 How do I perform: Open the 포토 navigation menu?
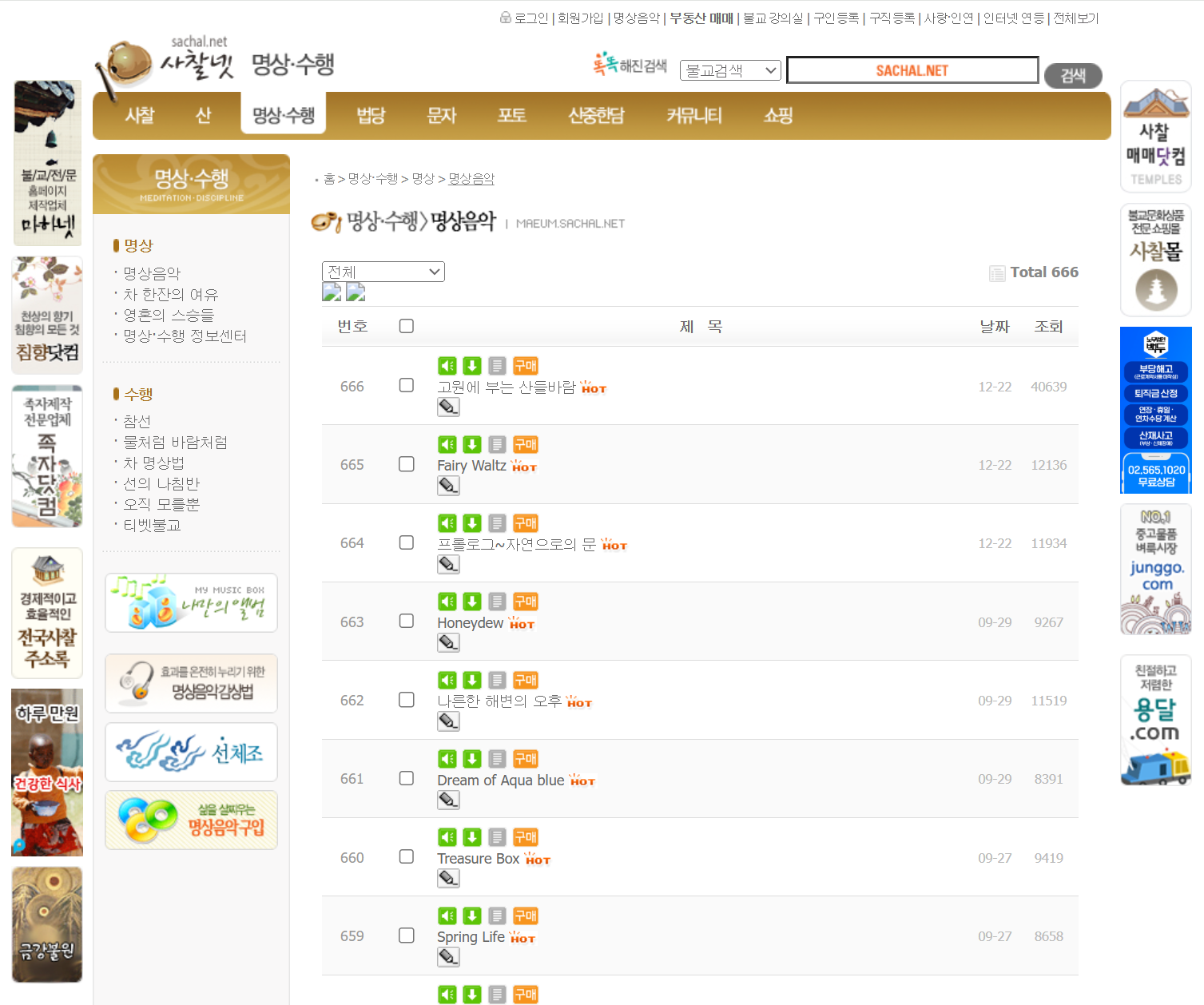[512, 116]
